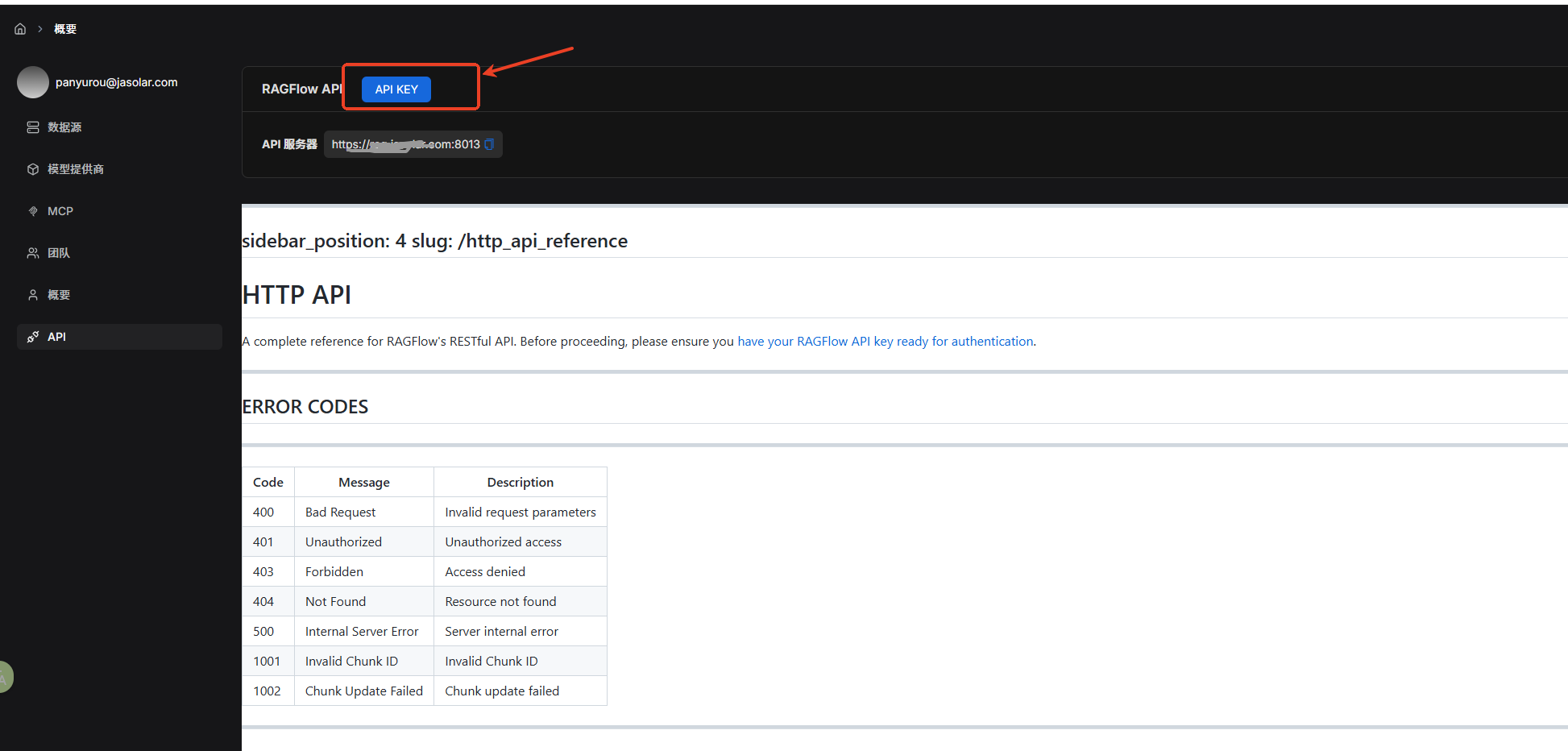Click the user avatar circle
The image size is (1568, 751).
point(33,82)
